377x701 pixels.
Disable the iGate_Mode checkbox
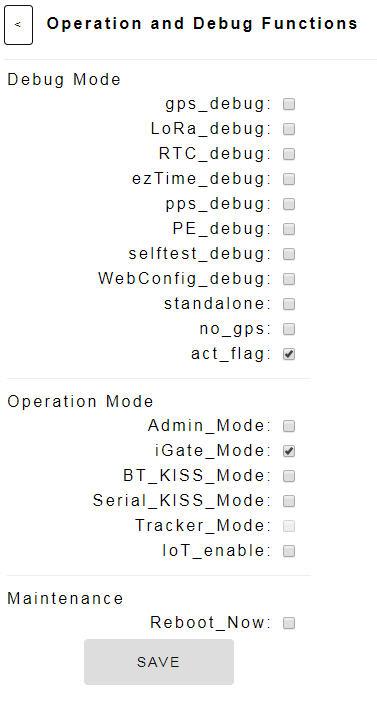coord(289,451)
